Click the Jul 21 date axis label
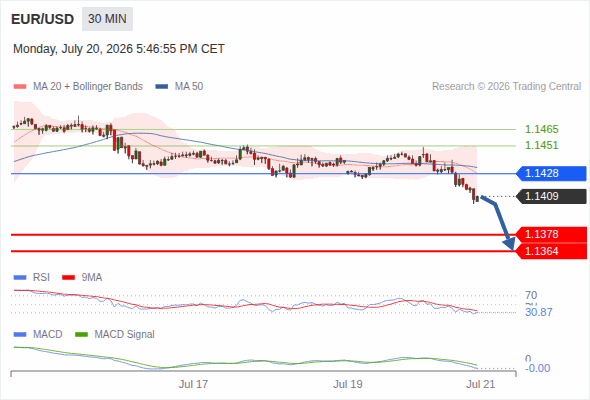Image resolution: width=590 pixels, height=400 pixels. point(481,384)
